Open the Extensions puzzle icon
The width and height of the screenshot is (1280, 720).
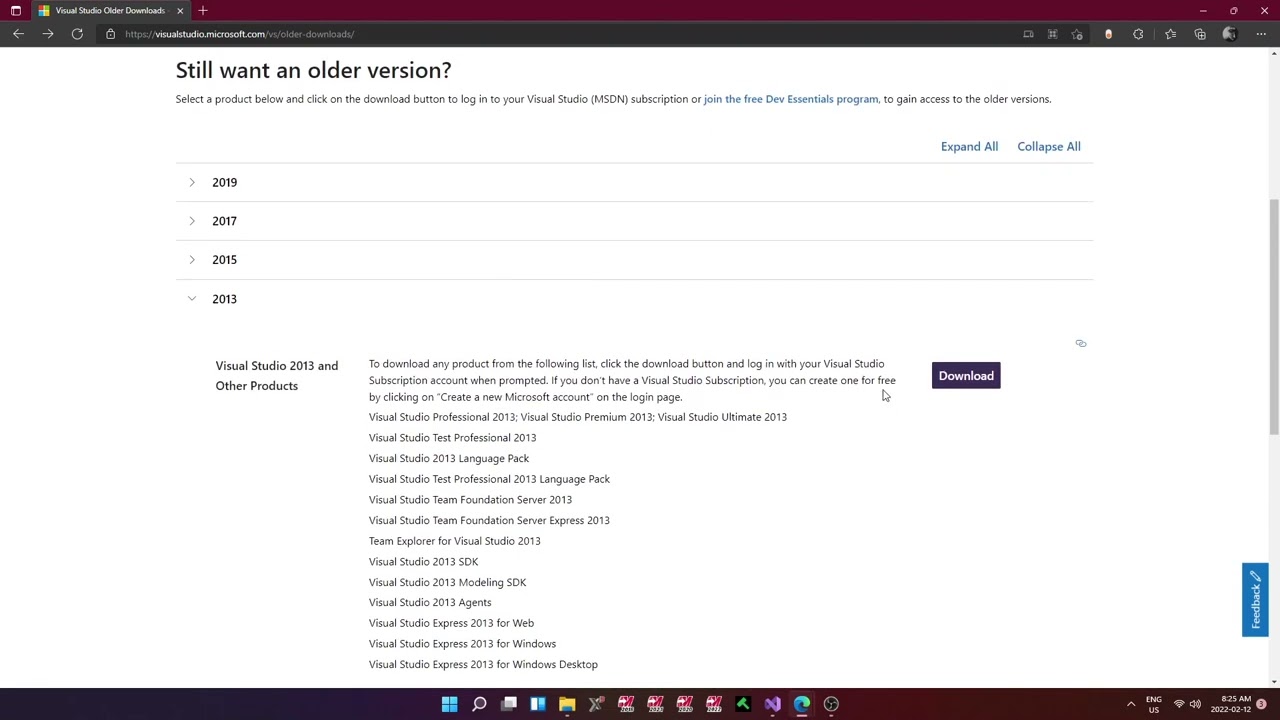[1138, 34]
